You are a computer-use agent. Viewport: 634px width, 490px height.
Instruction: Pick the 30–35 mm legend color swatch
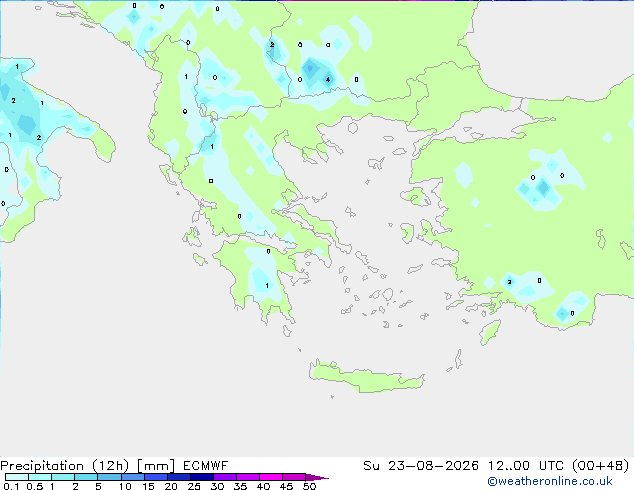click(x=225, y=477)
